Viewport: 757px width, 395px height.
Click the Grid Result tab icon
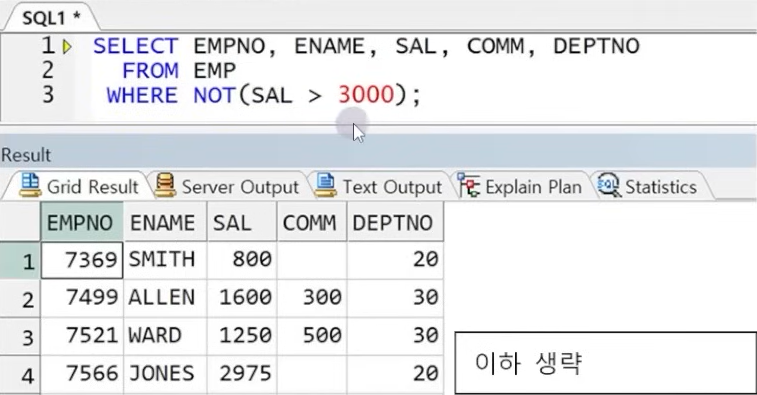click(30, 185)
